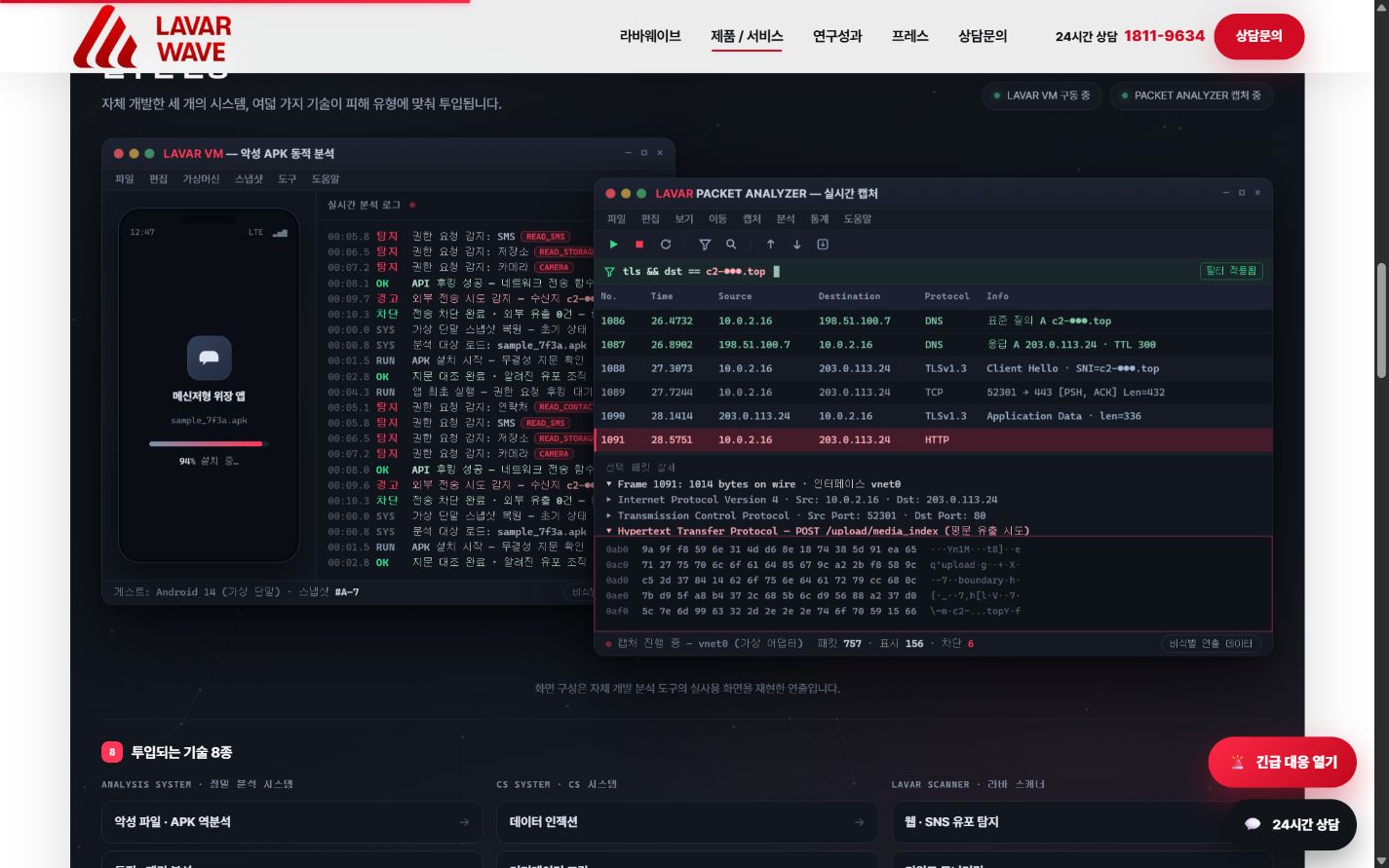The image size is (1389, 868).
Task: Click the green funnel beside the filter expression
Action: click(x=609, y=272)
